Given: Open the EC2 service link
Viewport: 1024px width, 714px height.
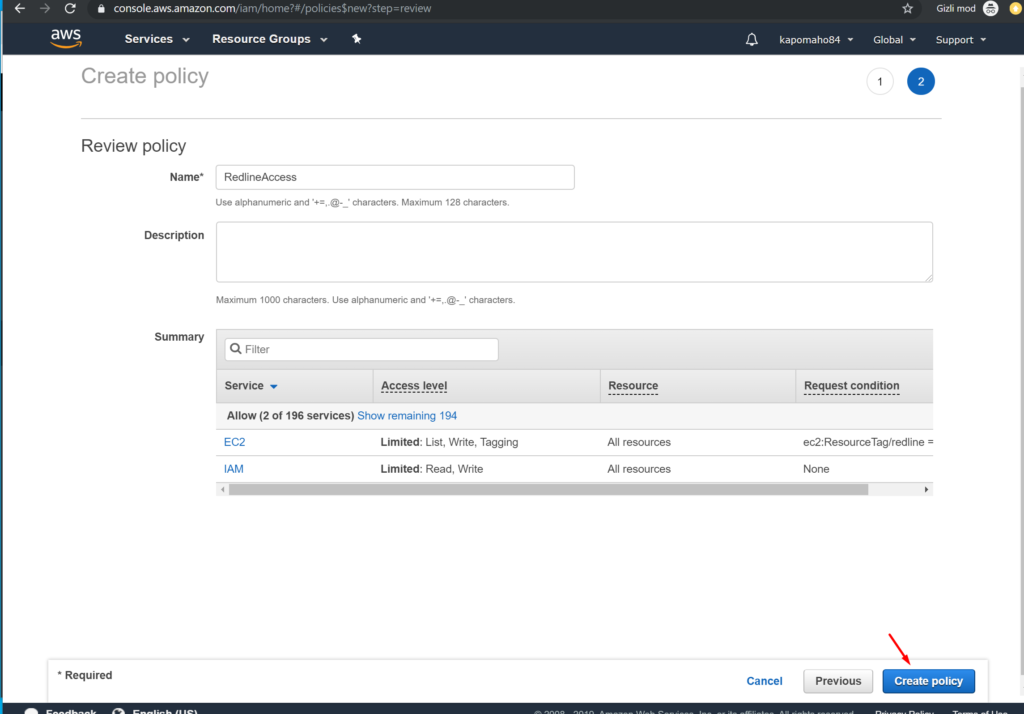Looking at the screenshot, I should (x=234, y=442).
